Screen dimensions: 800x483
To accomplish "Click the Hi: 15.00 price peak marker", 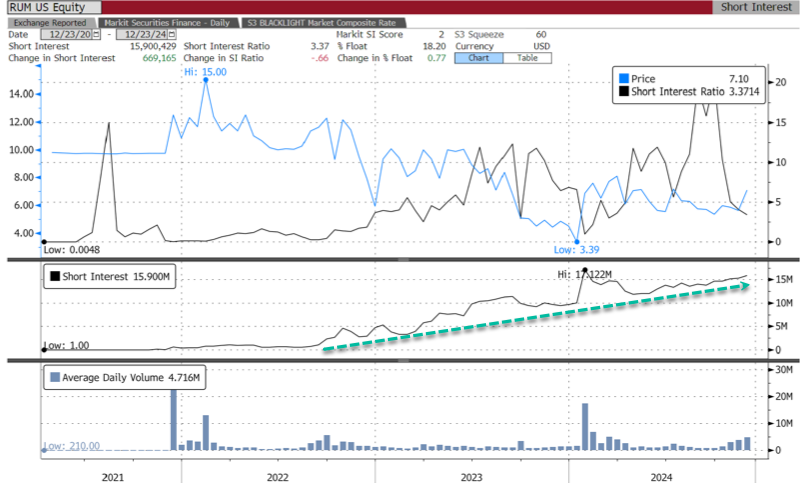I will pos(205,79).
